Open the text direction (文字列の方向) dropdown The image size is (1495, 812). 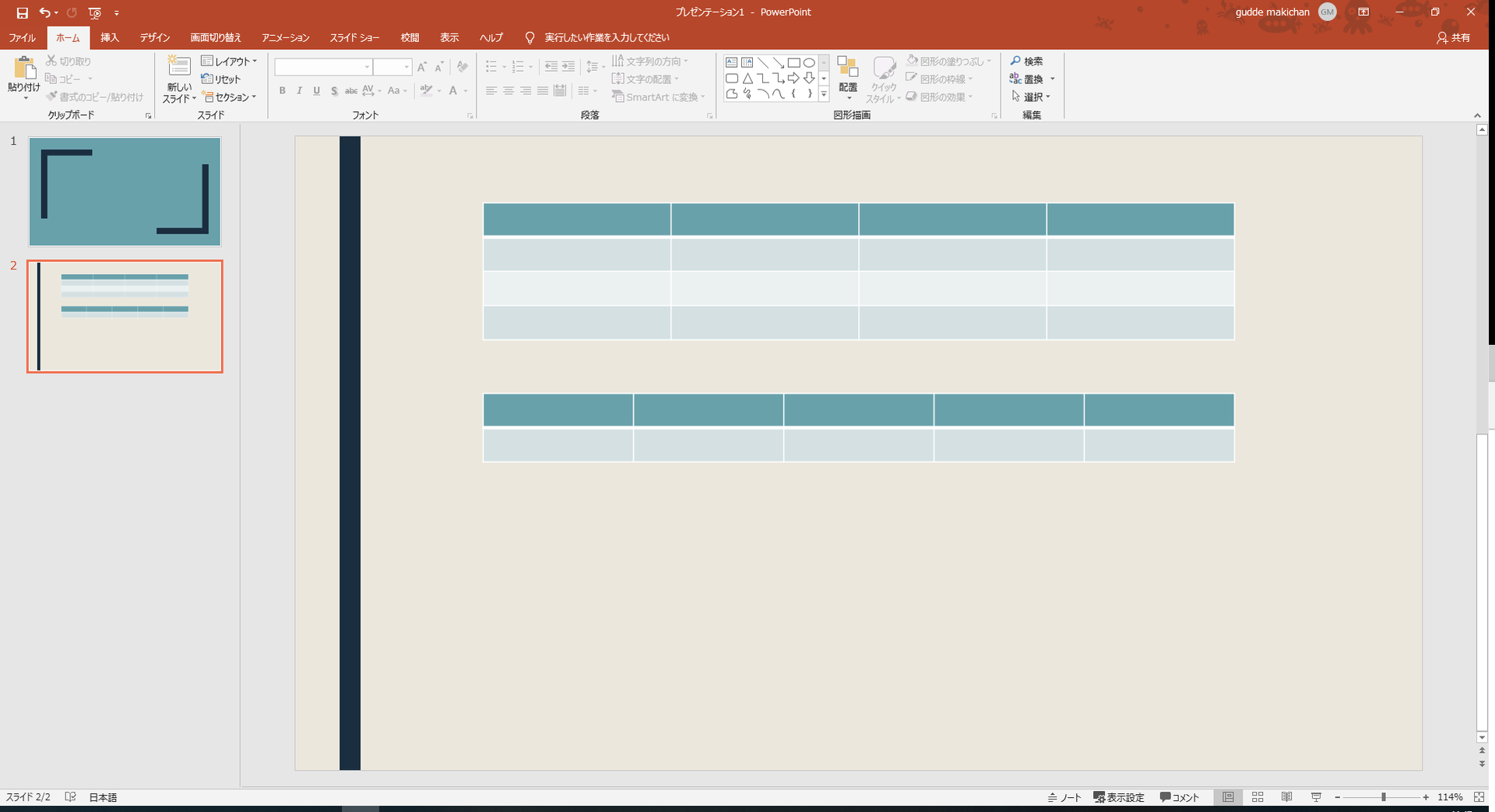[649, 61]
